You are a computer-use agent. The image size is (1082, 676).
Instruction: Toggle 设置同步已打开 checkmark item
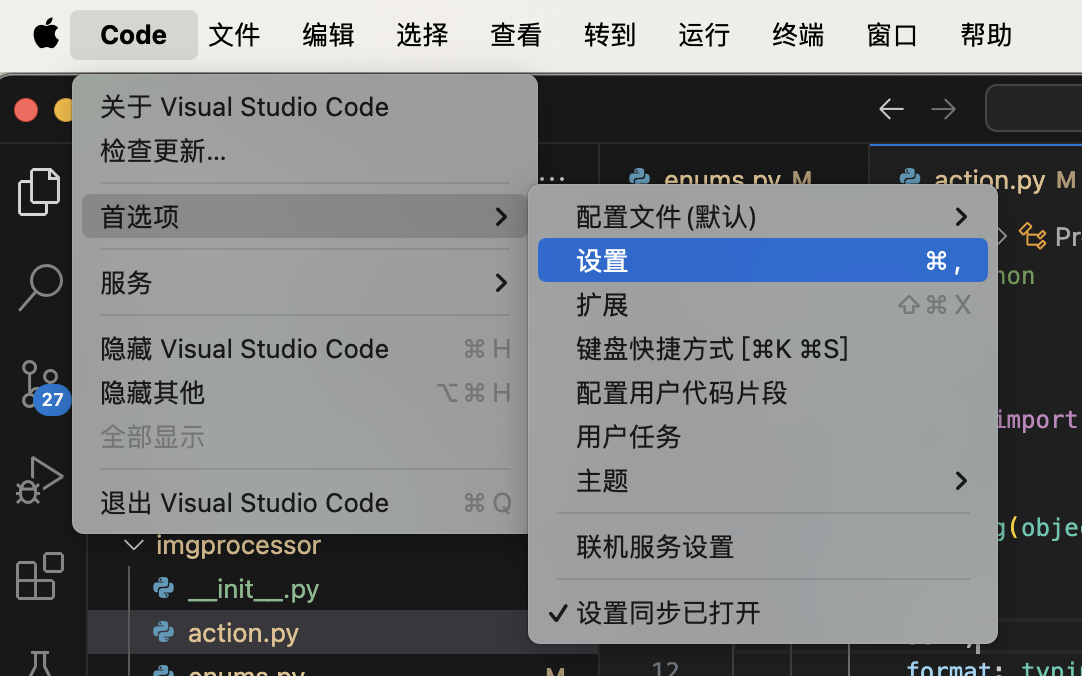click(x=763, y=613)
